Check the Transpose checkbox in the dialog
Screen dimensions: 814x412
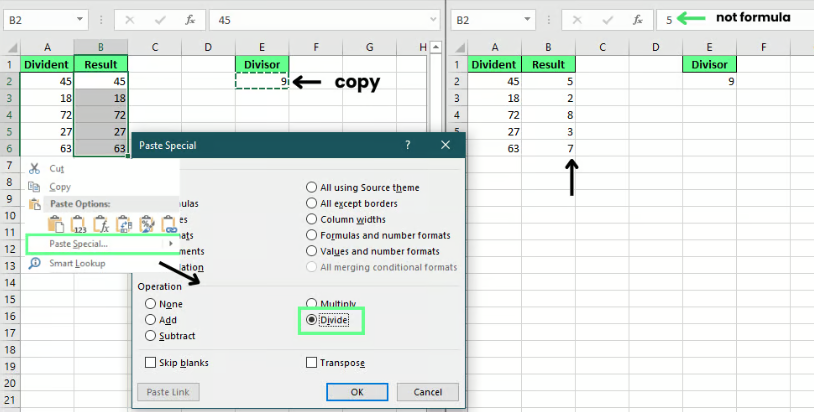(311, 363)
